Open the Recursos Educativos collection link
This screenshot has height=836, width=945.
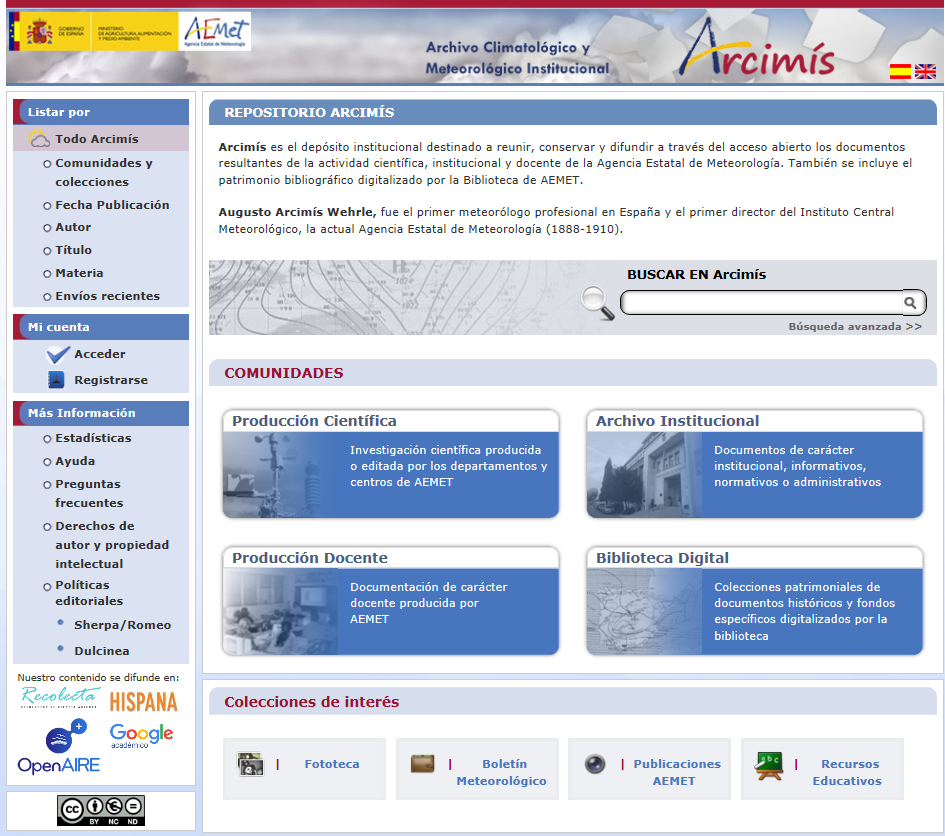point(847,772)
